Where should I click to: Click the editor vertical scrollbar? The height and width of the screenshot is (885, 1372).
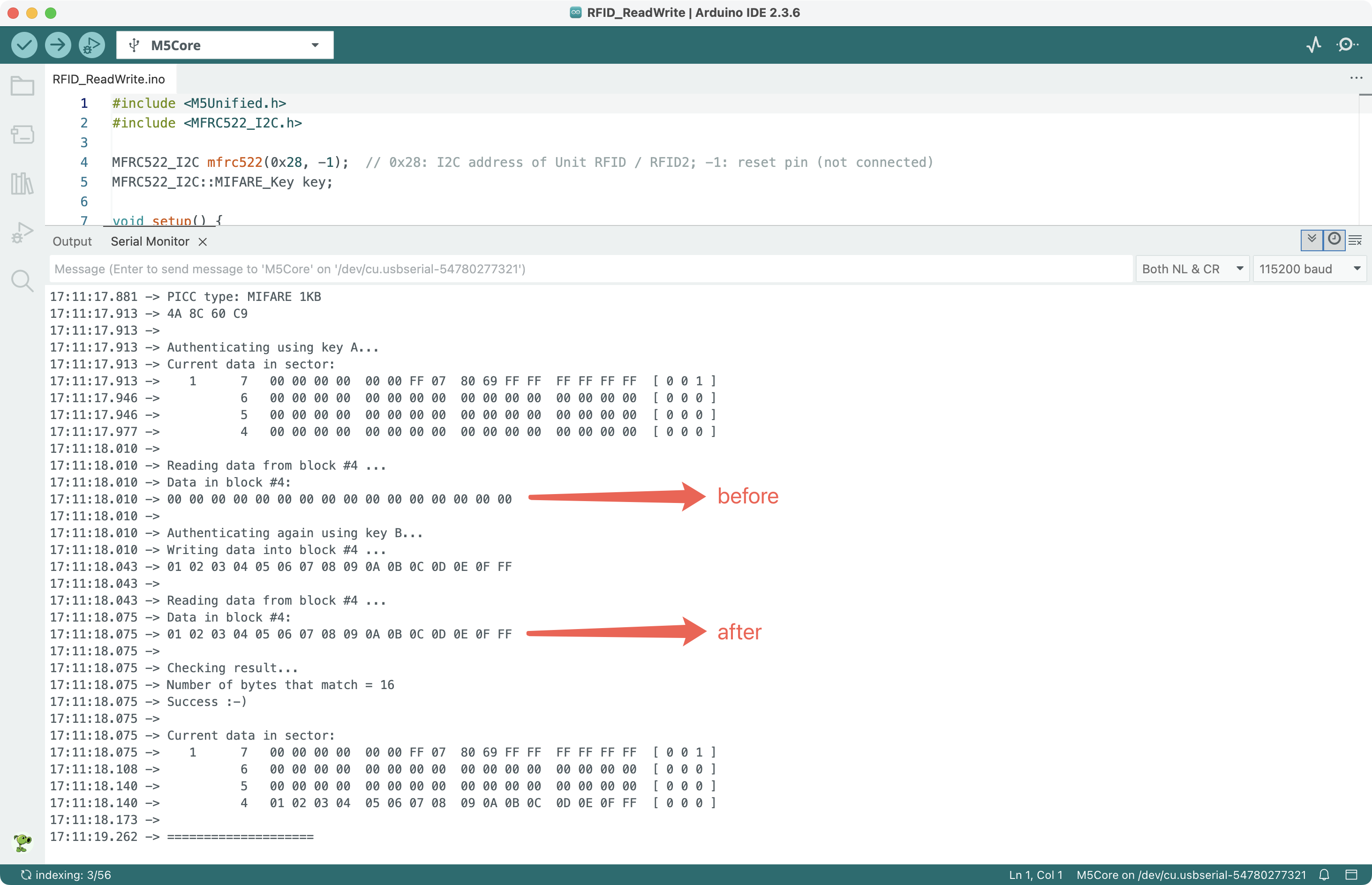[1365, 159]
